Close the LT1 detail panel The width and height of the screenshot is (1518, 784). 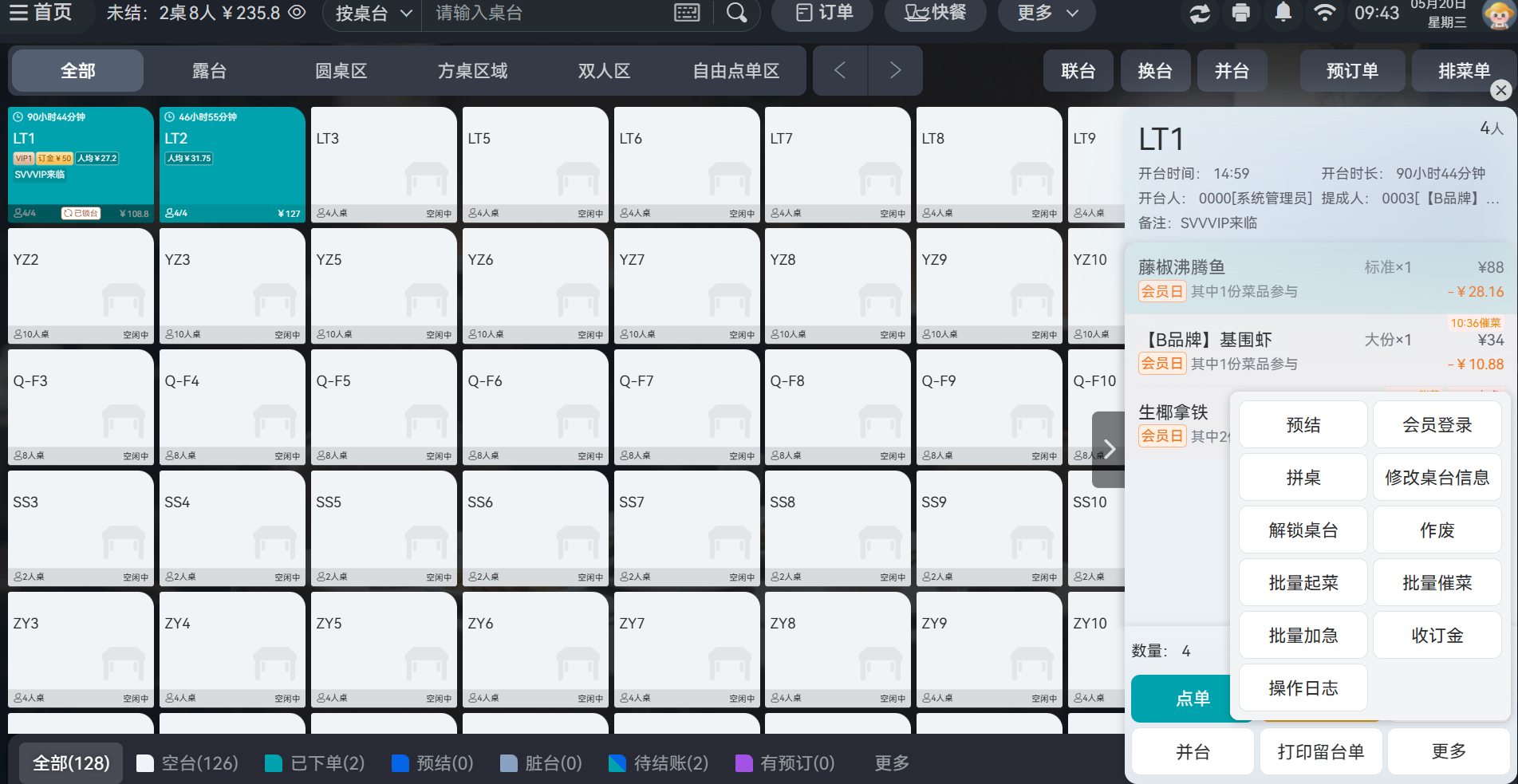[x=1501, y=90]
